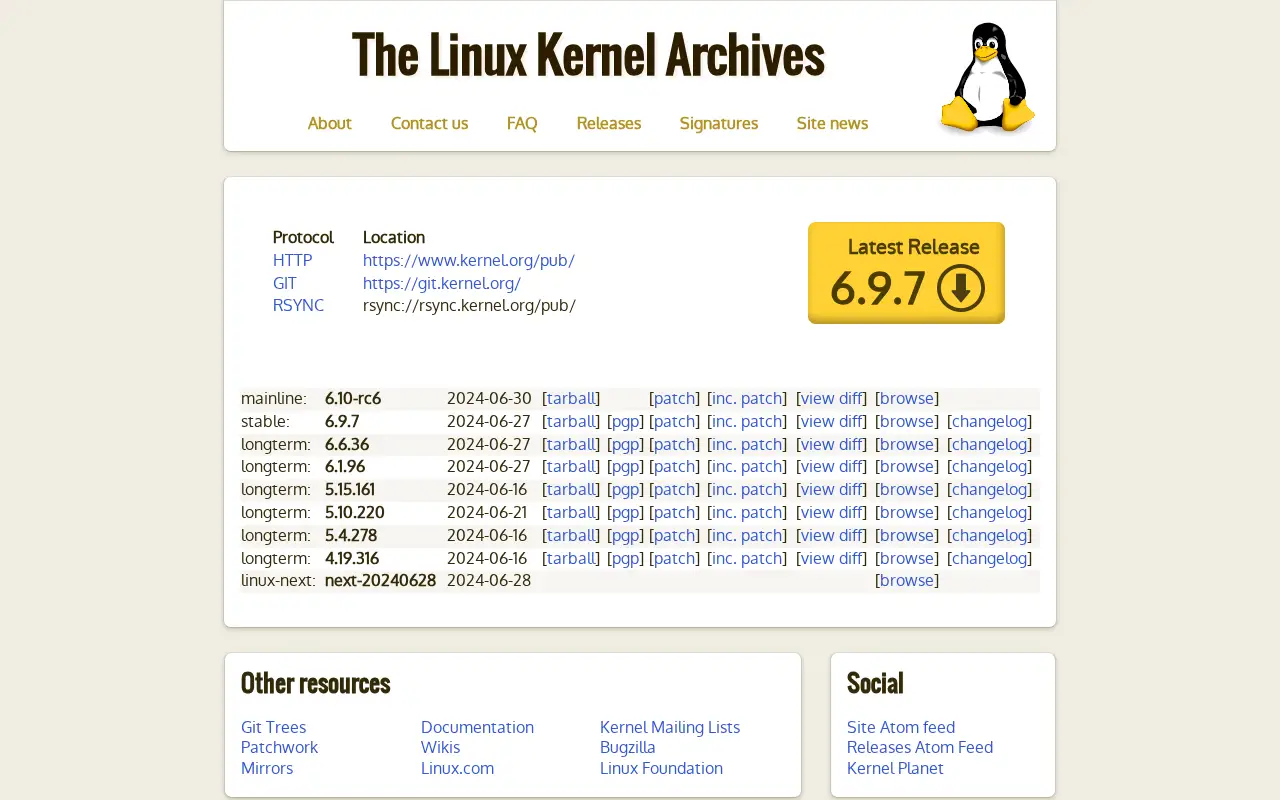View changelog for longterm 4.19.316

(989, 558)
